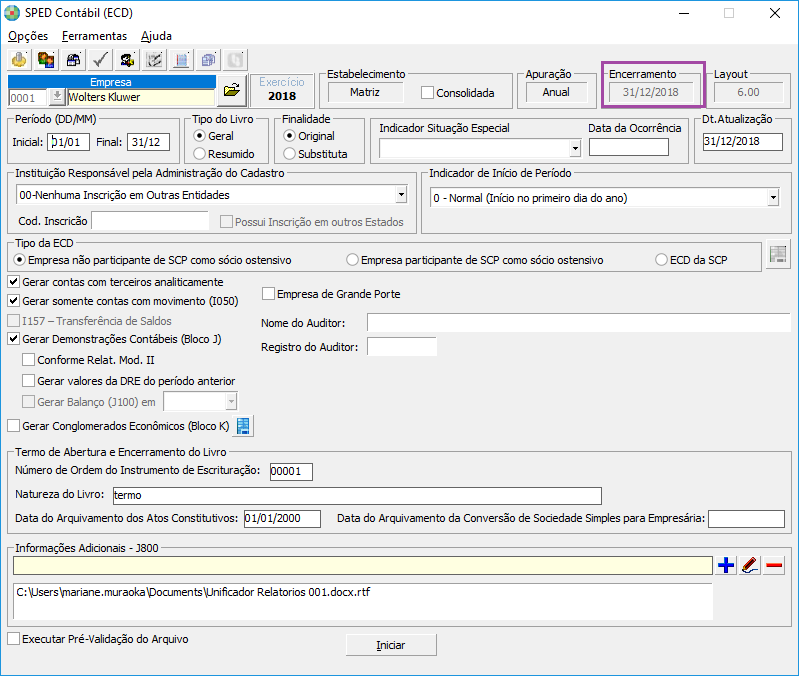The image size is (799, 676).
Task: Enable Executar Pré-Validação do Arquivo
Action: (x=14, y=639)
